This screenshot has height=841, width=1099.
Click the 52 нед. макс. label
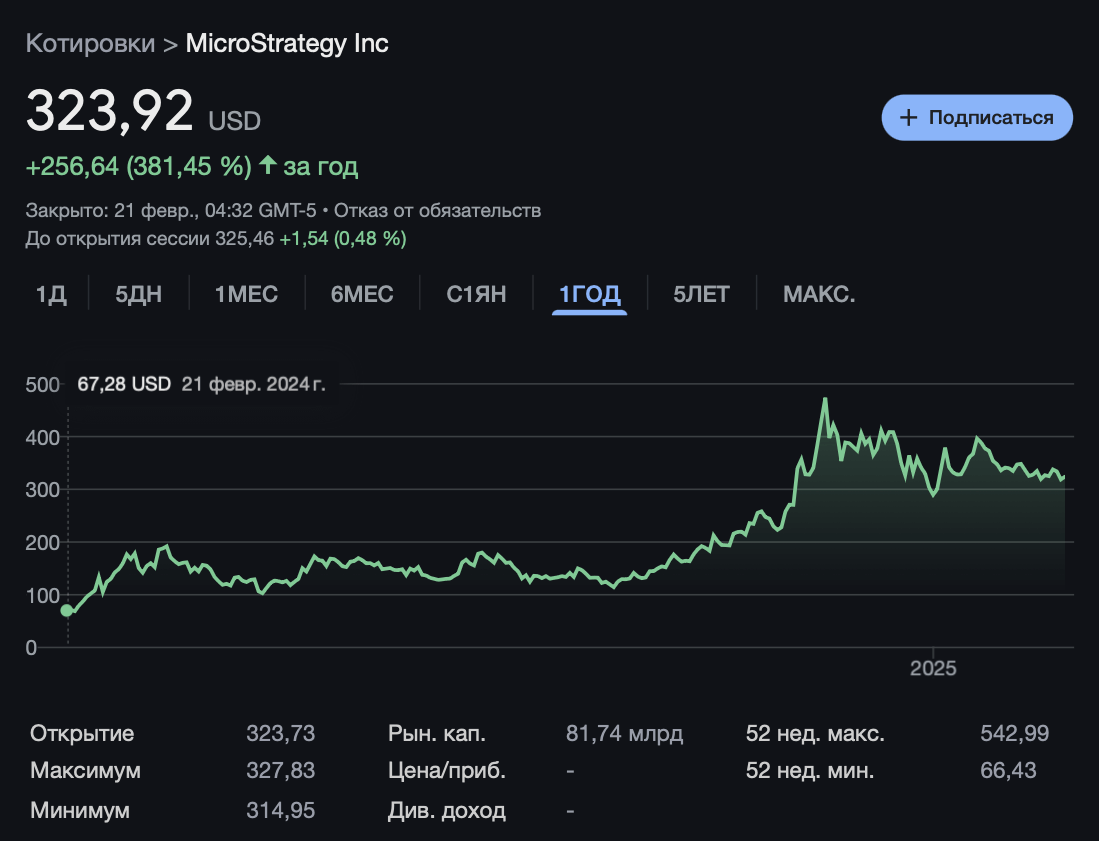point(815,733)
